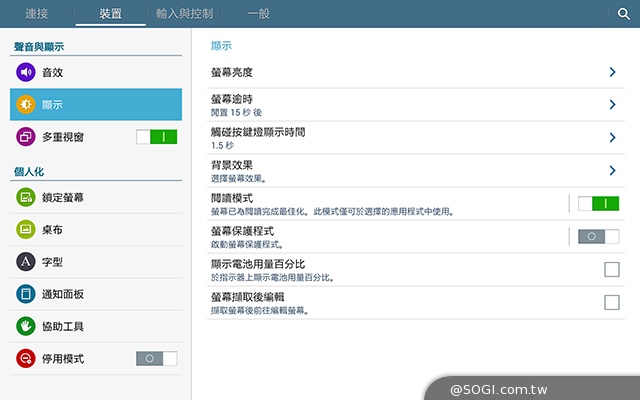The width and height of the screenshot is (640, 400).
Task: Click the 多重視窗 label text
Action: tap(63, 137)
